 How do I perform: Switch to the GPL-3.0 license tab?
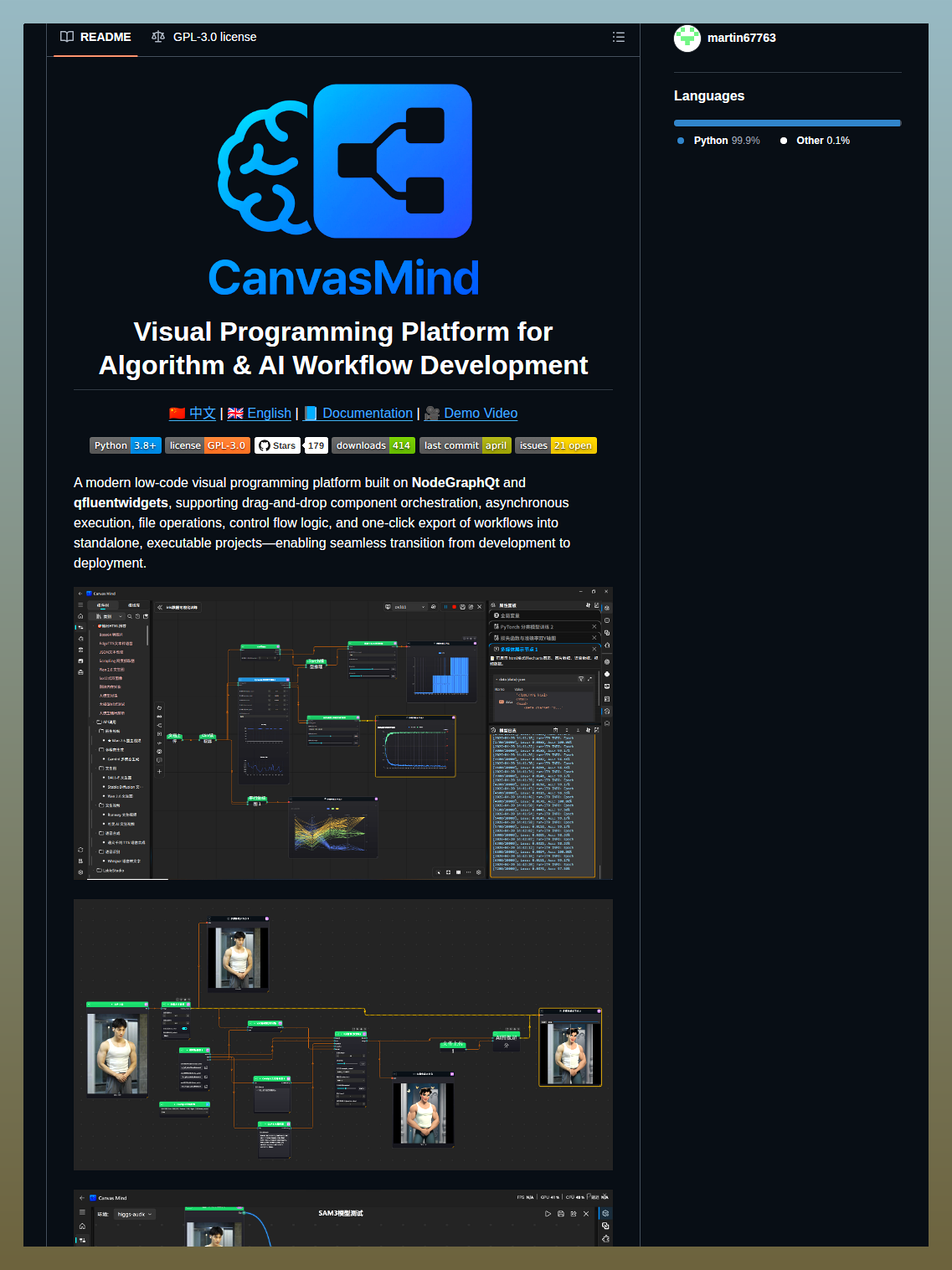[x=204, y=37]
